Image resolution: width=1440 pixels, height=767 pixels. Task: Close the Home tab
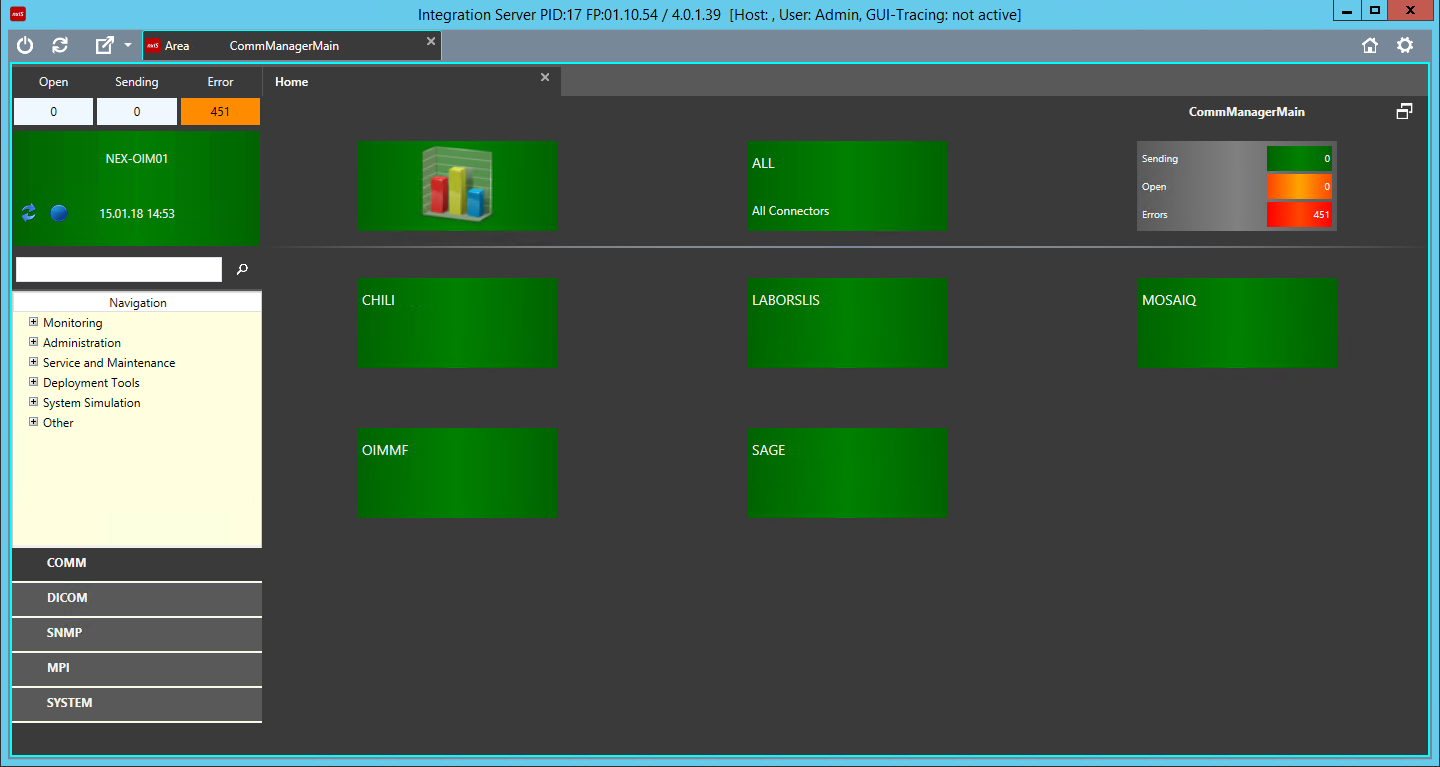[x=545, y=77]
